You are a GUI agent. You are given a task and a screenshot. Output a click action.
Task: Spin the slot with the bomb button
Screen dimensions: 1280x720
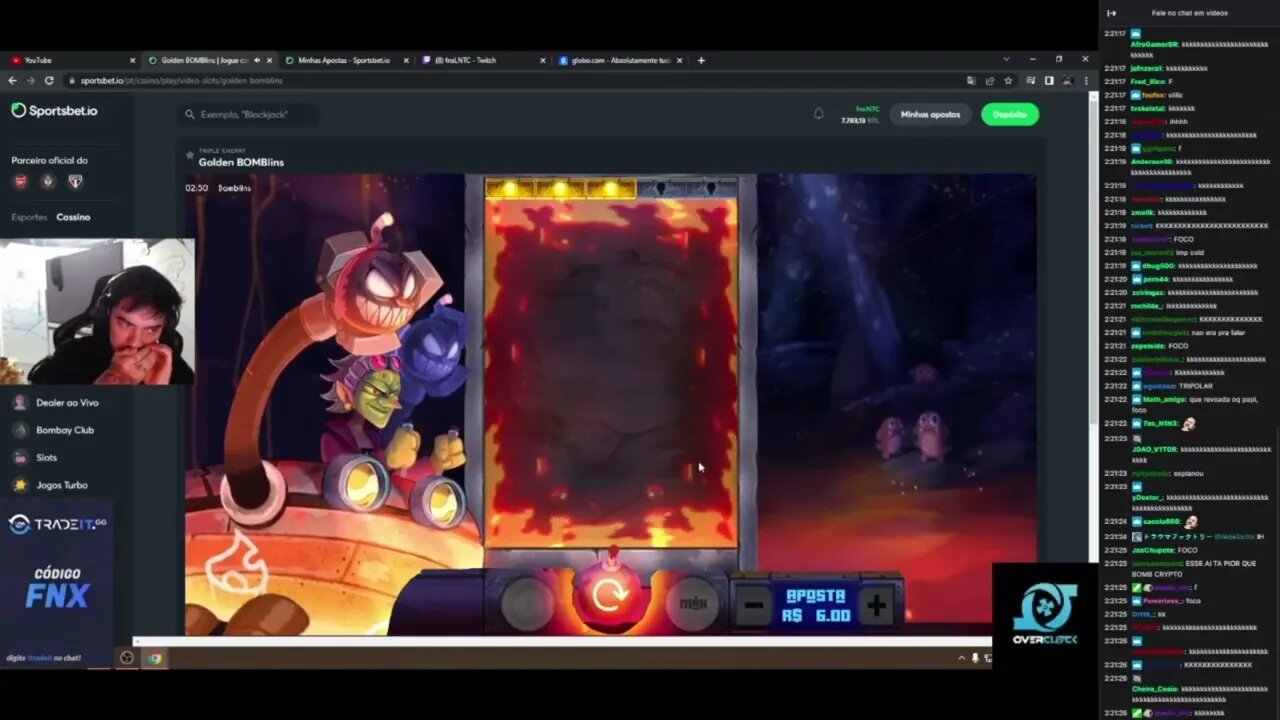(610, 597)
